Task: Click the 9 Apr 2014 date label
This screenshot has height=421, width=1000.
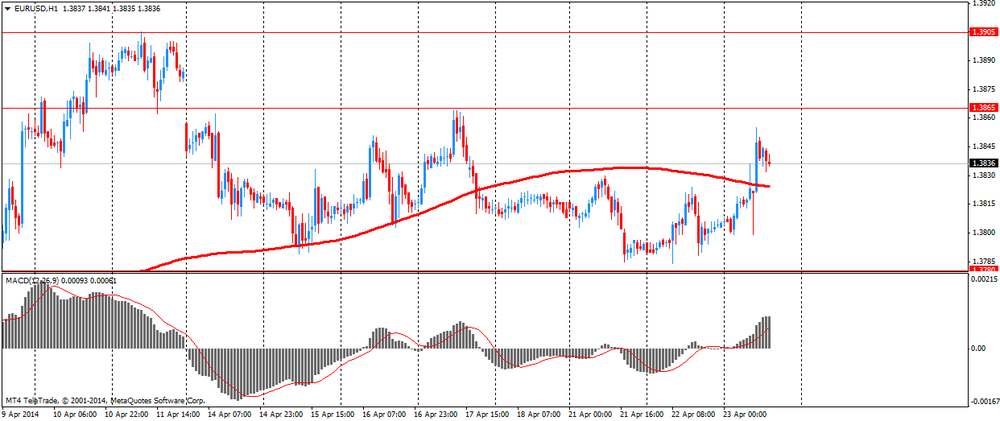Action: (20, 412)
